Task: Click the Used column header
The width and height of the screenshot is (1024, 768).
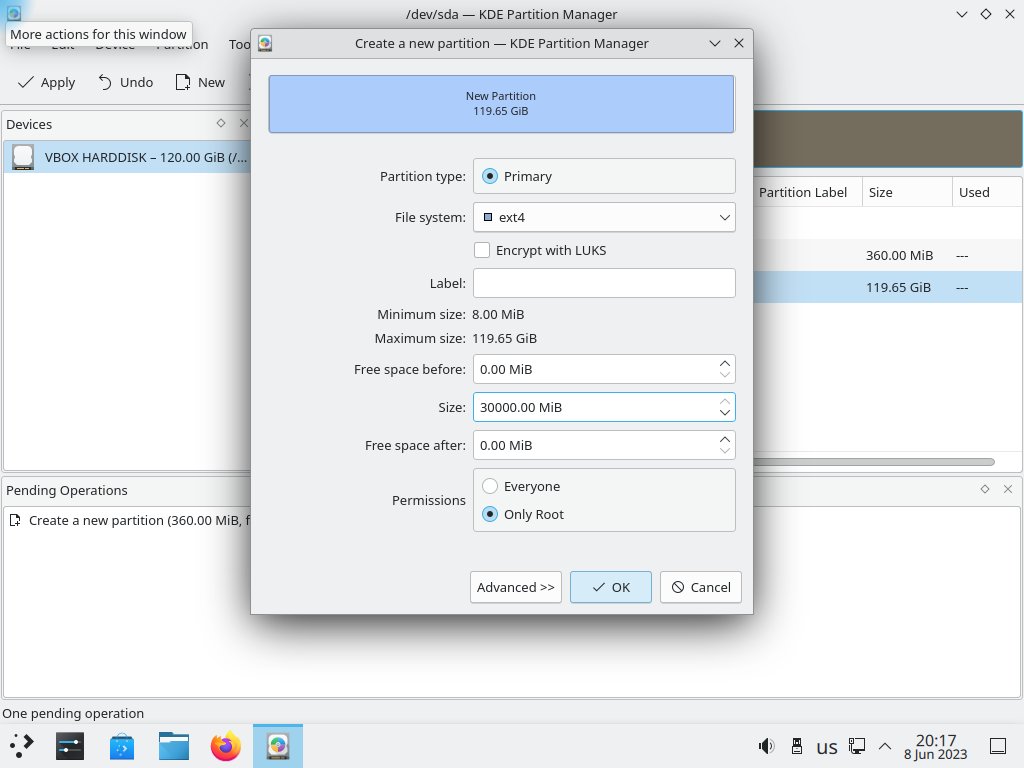Action: [x=987, y=192]
